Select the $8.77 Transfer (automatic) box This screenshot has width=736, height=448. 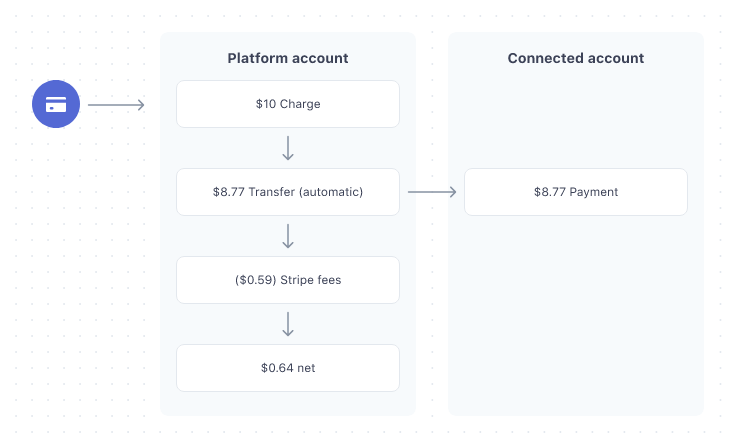click(288, 192)
